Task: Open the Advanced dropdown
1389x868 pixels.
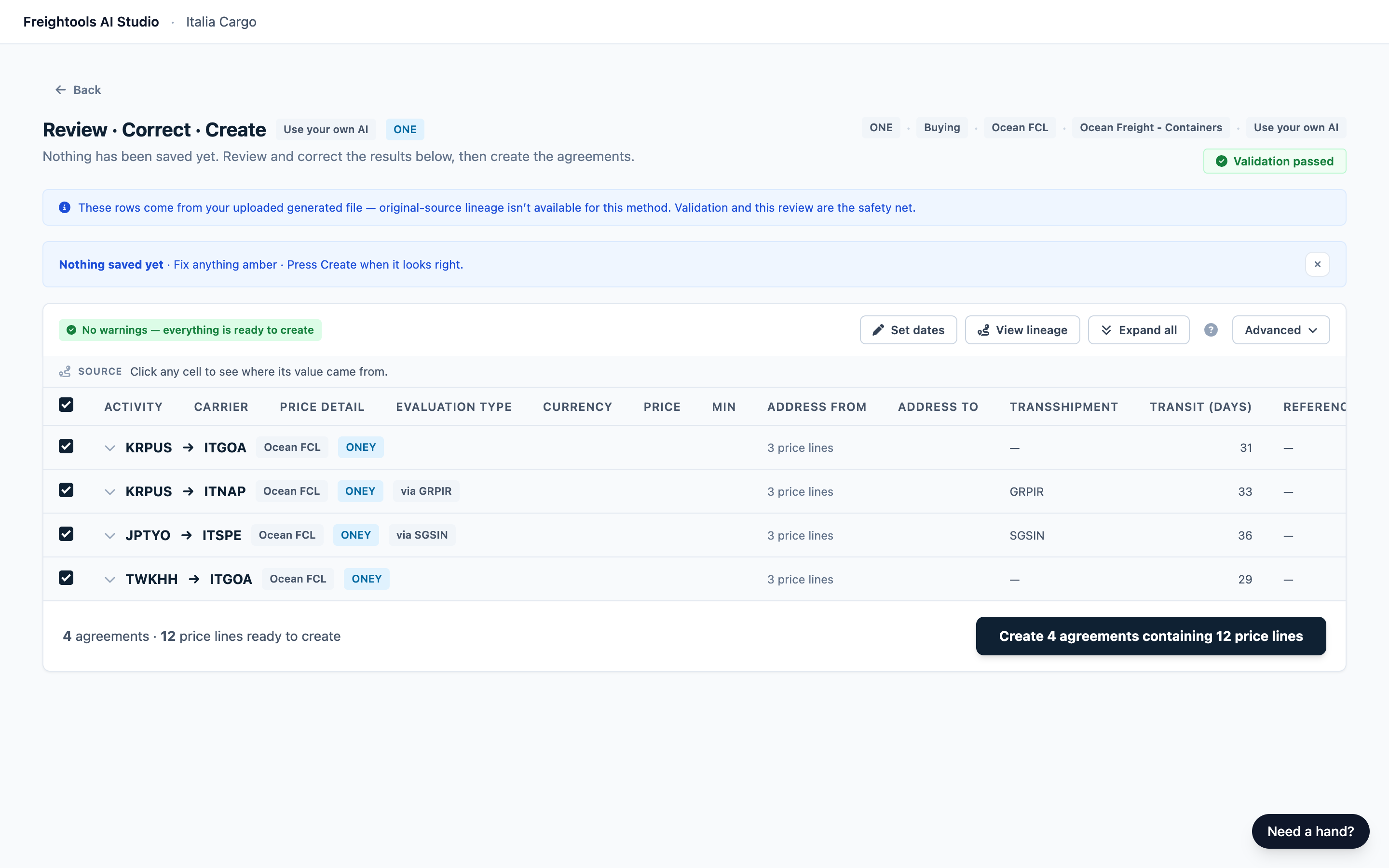Action: point(1280,329)
